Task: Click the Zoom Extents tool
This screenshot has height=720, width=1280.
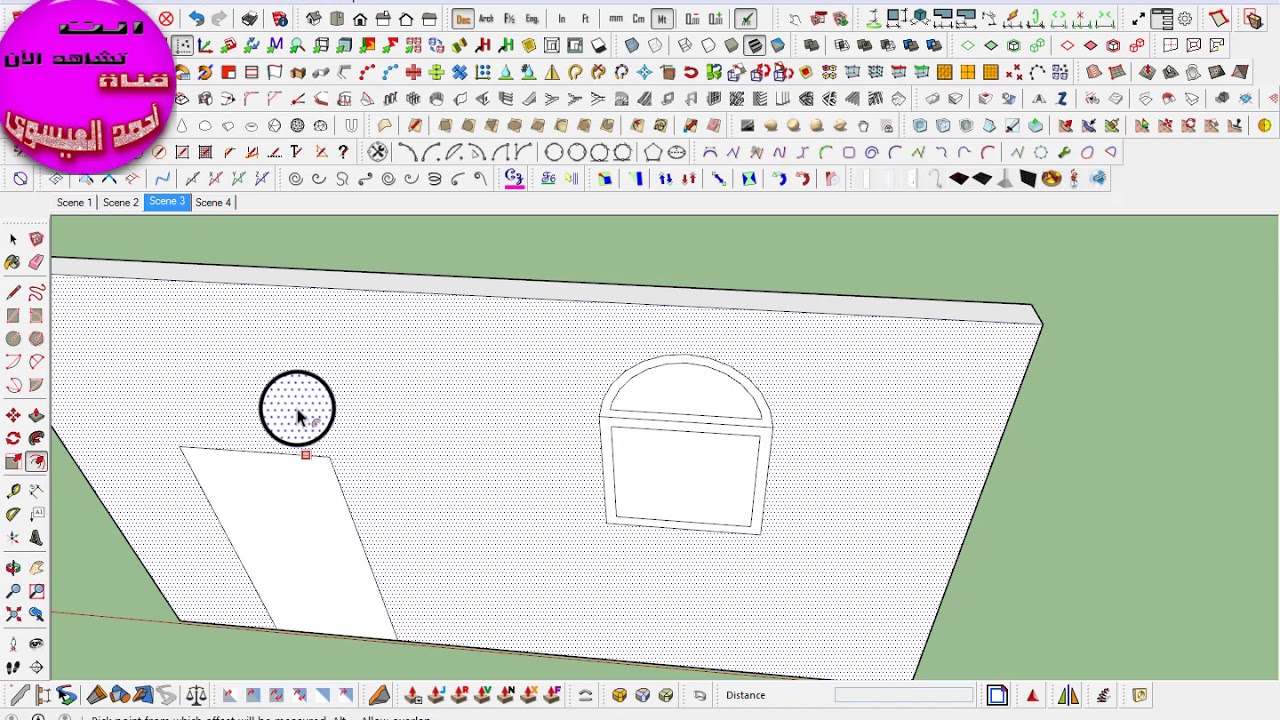Action: (x=13, y=614)
